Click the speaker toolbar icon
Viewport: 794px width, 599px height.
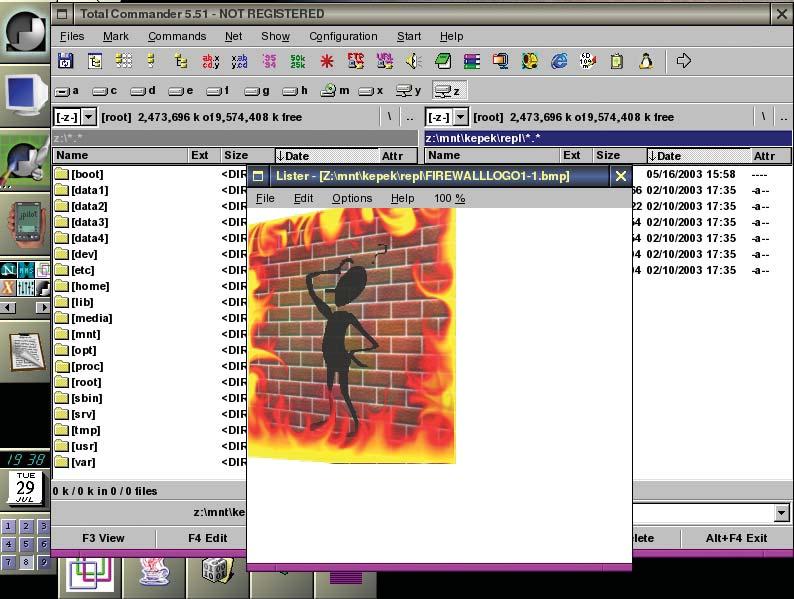pos(413,61)
